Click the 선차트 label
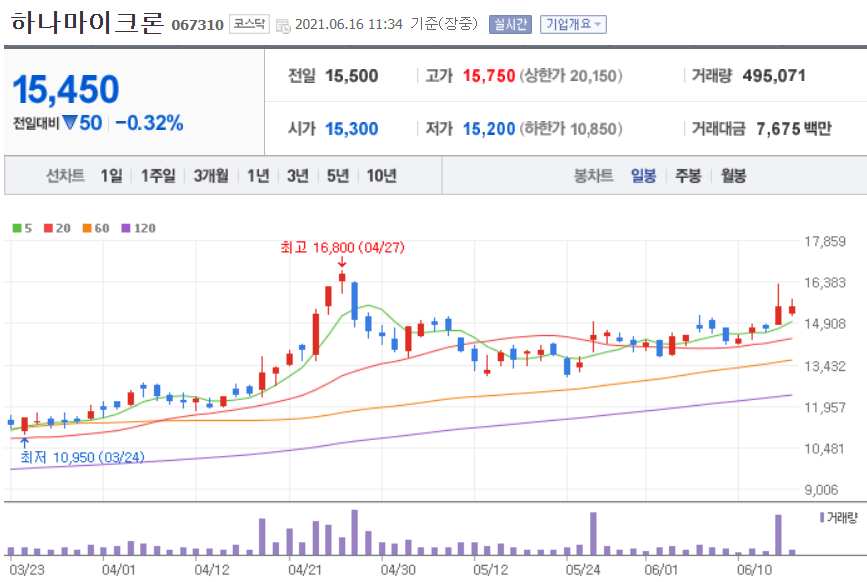Viewport: 867px width, 582px height. (65, 176)
